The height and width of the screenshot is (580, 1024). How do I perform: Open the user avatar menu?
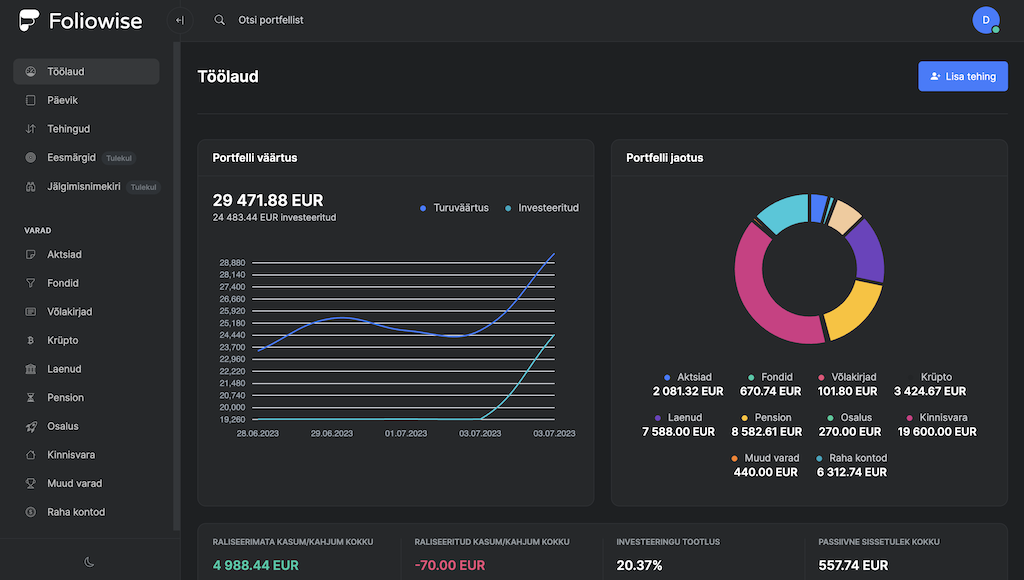(985, 20)
